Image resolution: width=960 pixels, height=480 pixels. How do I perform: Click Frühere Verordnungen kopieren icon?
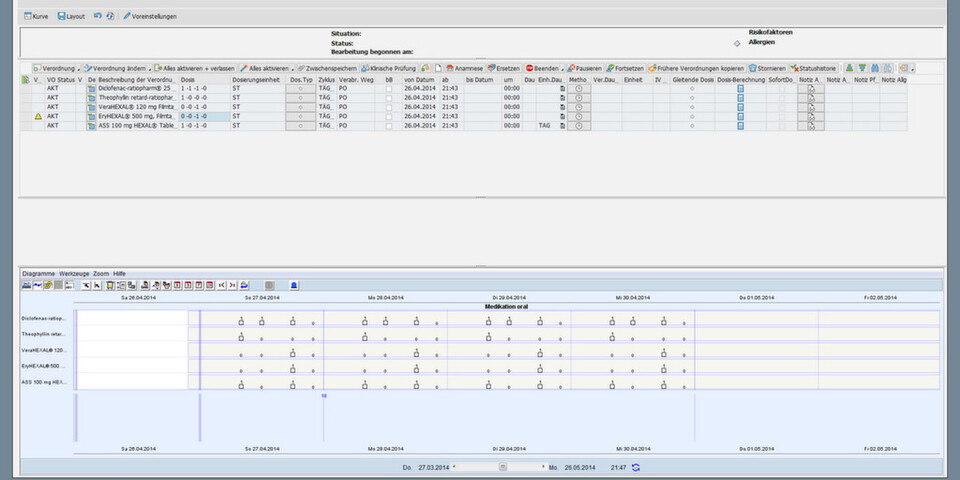[x=652, y=68]
